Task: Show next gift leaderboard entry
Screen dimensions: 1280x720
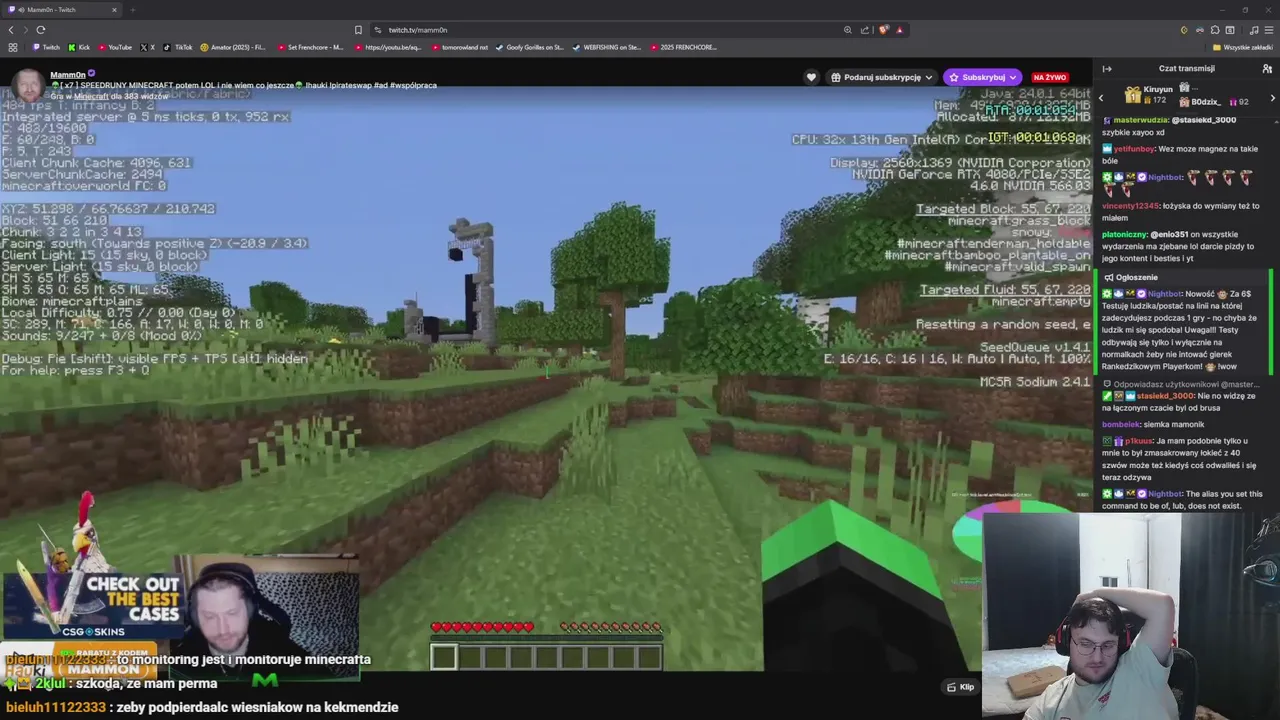Action: click(1272, 98)
